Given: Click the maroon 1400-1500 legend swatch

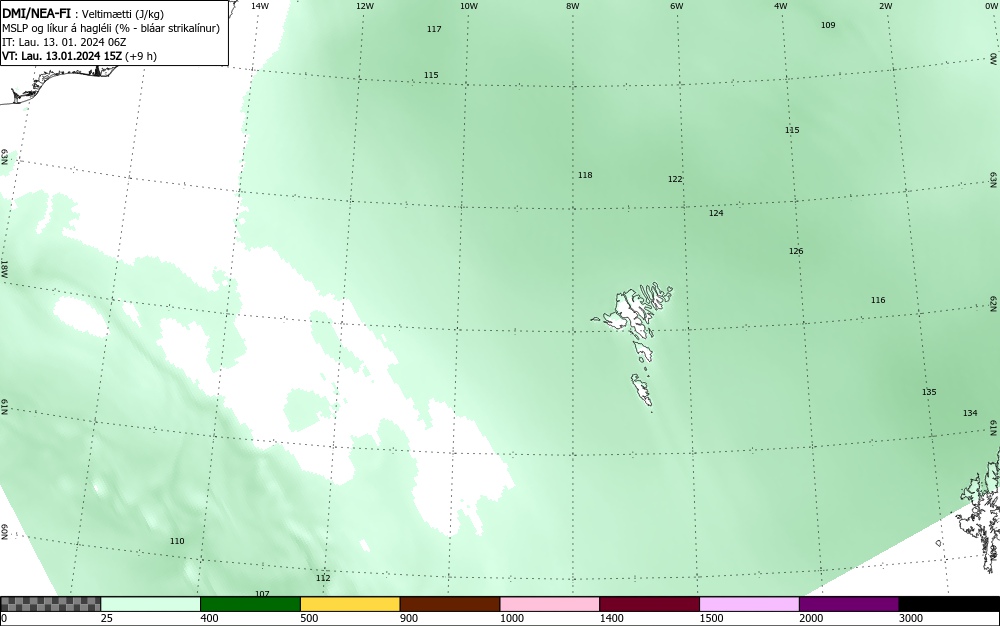Looking at the screenshot, I should coord(649,604).
